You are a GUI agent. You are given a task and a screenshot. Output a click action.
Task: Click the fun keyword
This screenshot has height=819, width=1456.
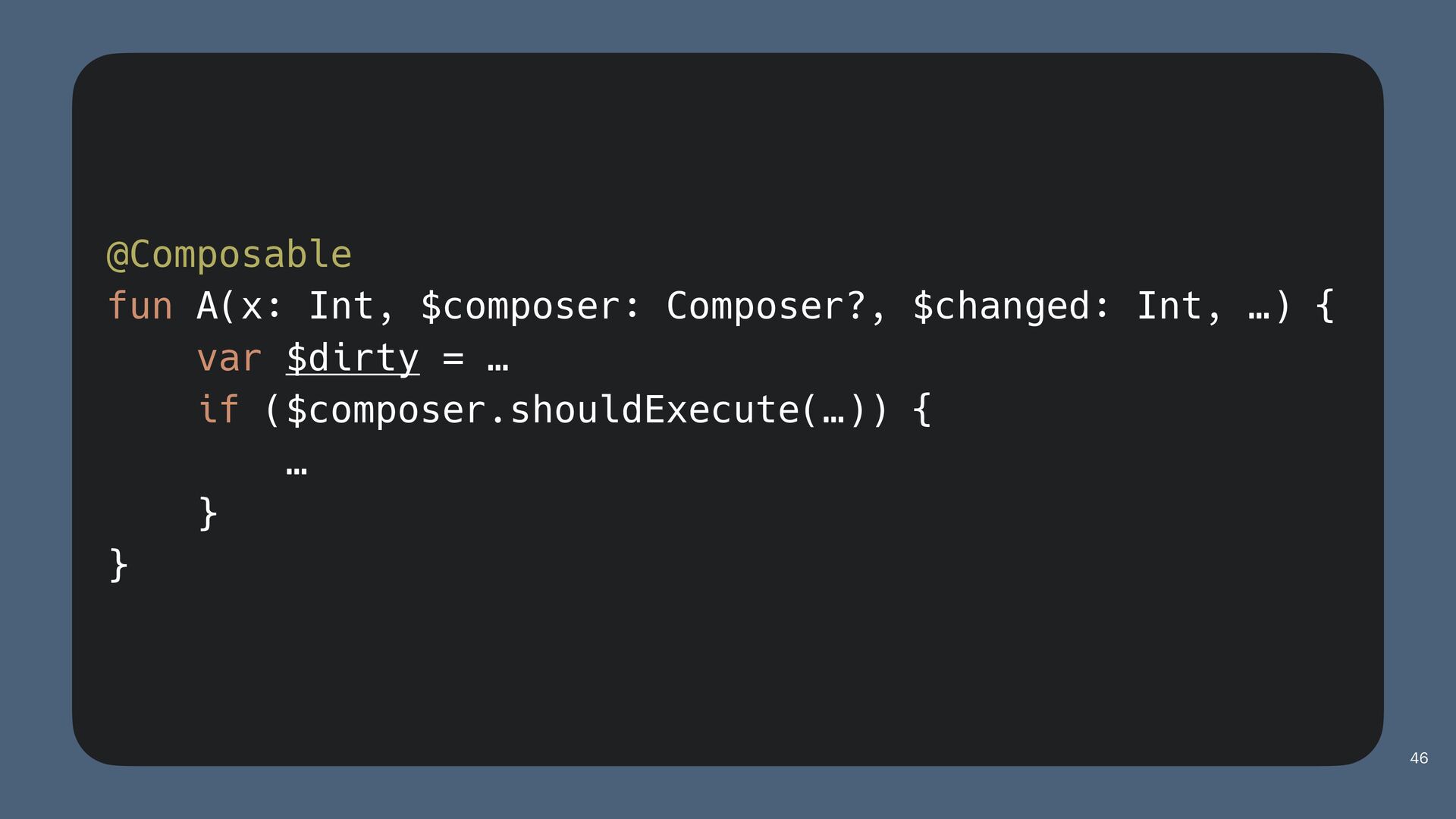(x=140, y=306)
